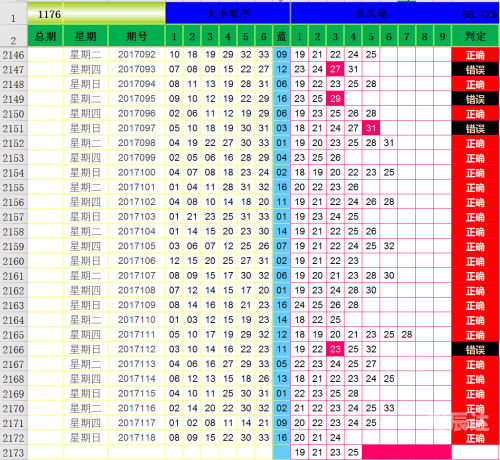The height and width of the screenshot is (460, 500).
Task: Select blue ball cell 16 in row 2172
Action: pos(282,438)
